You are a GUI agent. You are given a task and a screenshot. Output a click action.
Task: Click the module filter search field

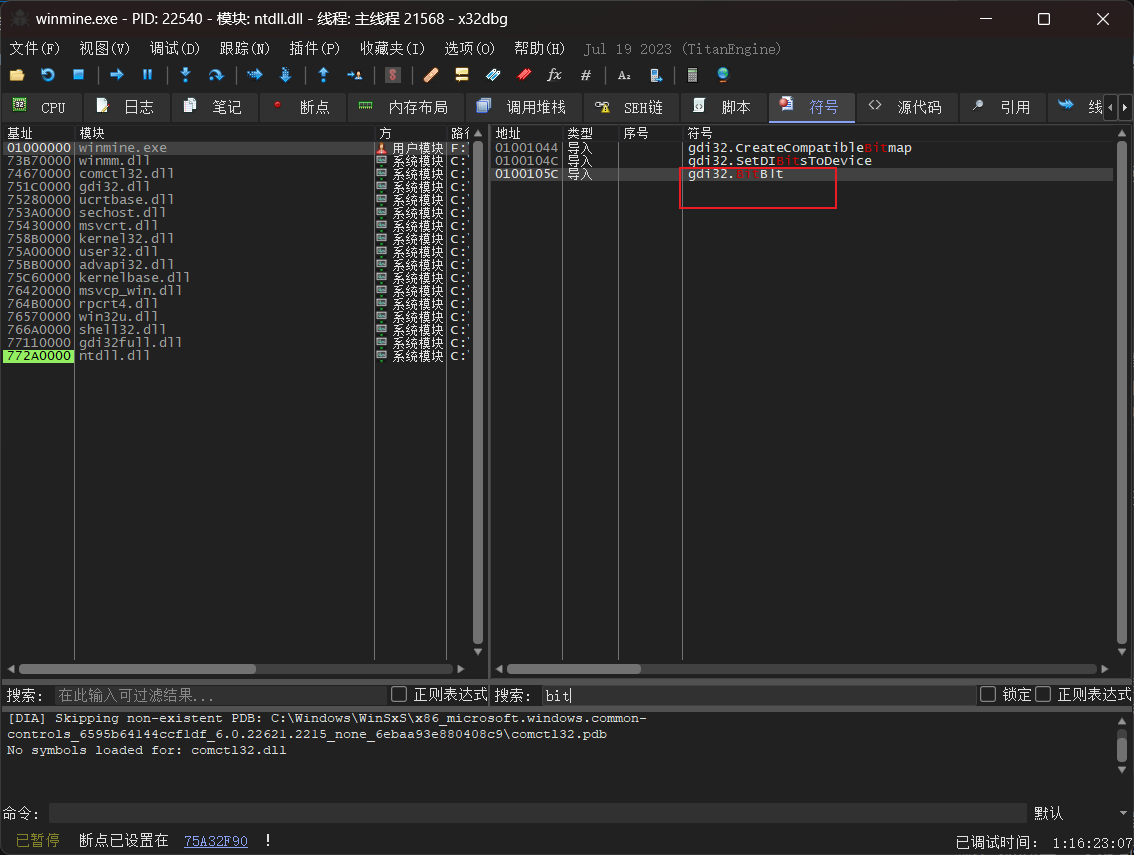pyautogui.click(x=221, y=695)
